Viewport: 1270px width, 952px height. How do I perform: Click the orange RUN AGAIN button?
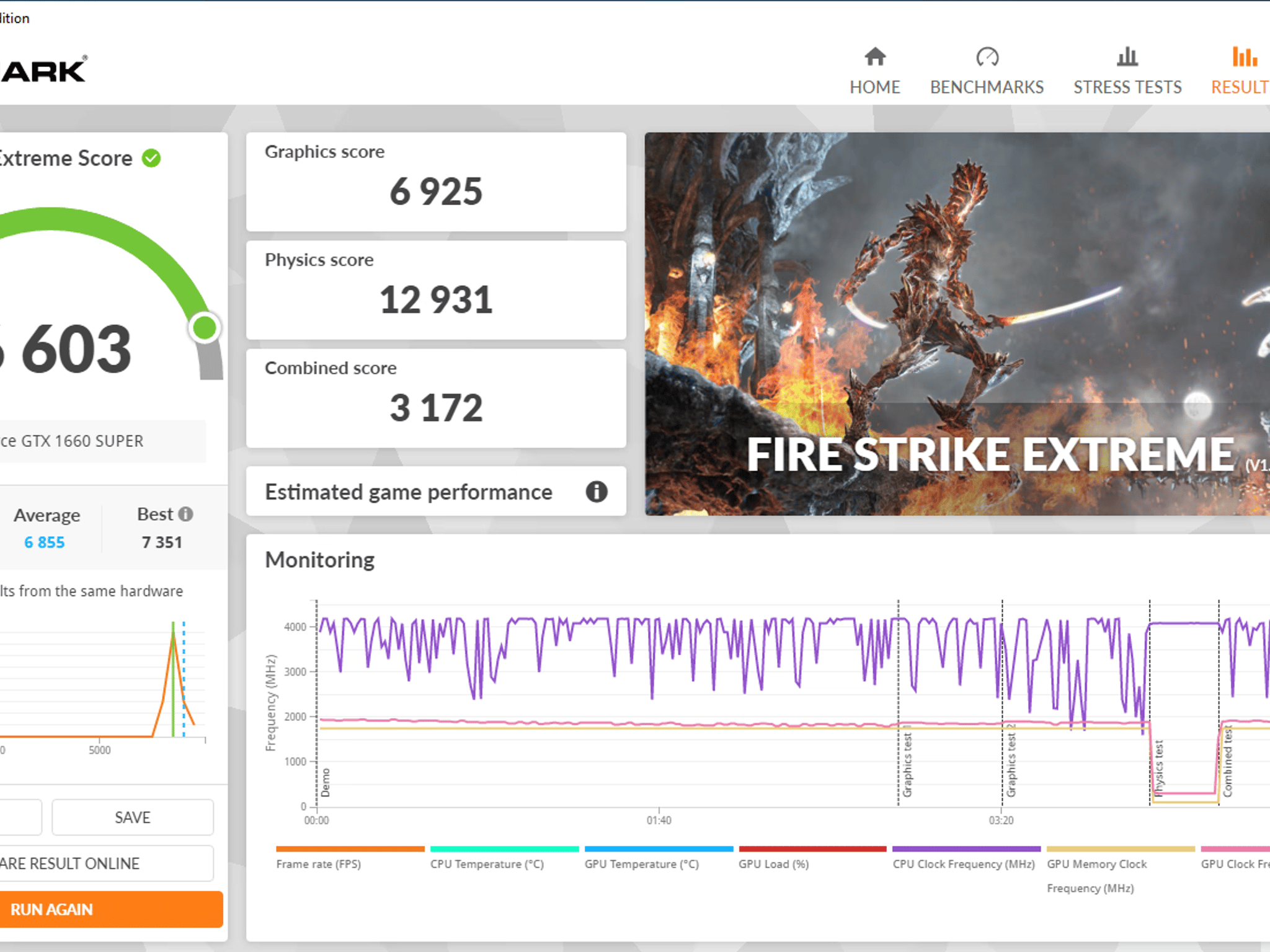pyautogui.click(x=112, y=909)
